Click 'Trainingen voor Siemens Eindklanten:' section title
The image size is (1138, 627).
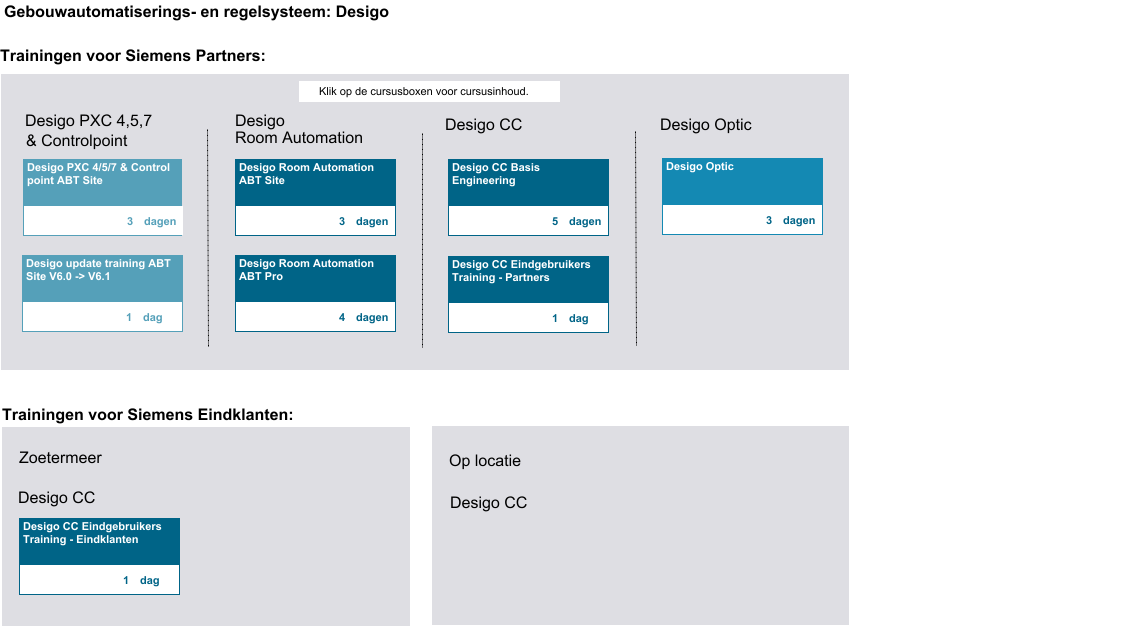pyautogui.click(x=147, y=415)
